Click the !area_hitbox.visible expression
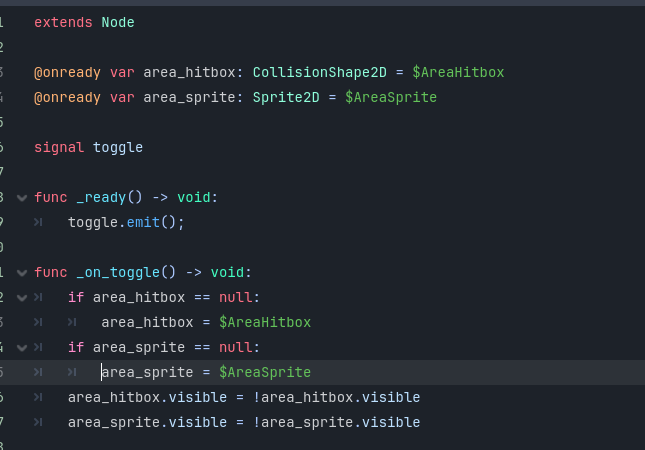The height and width of the screenshot is (450, 645). point(336,397)
